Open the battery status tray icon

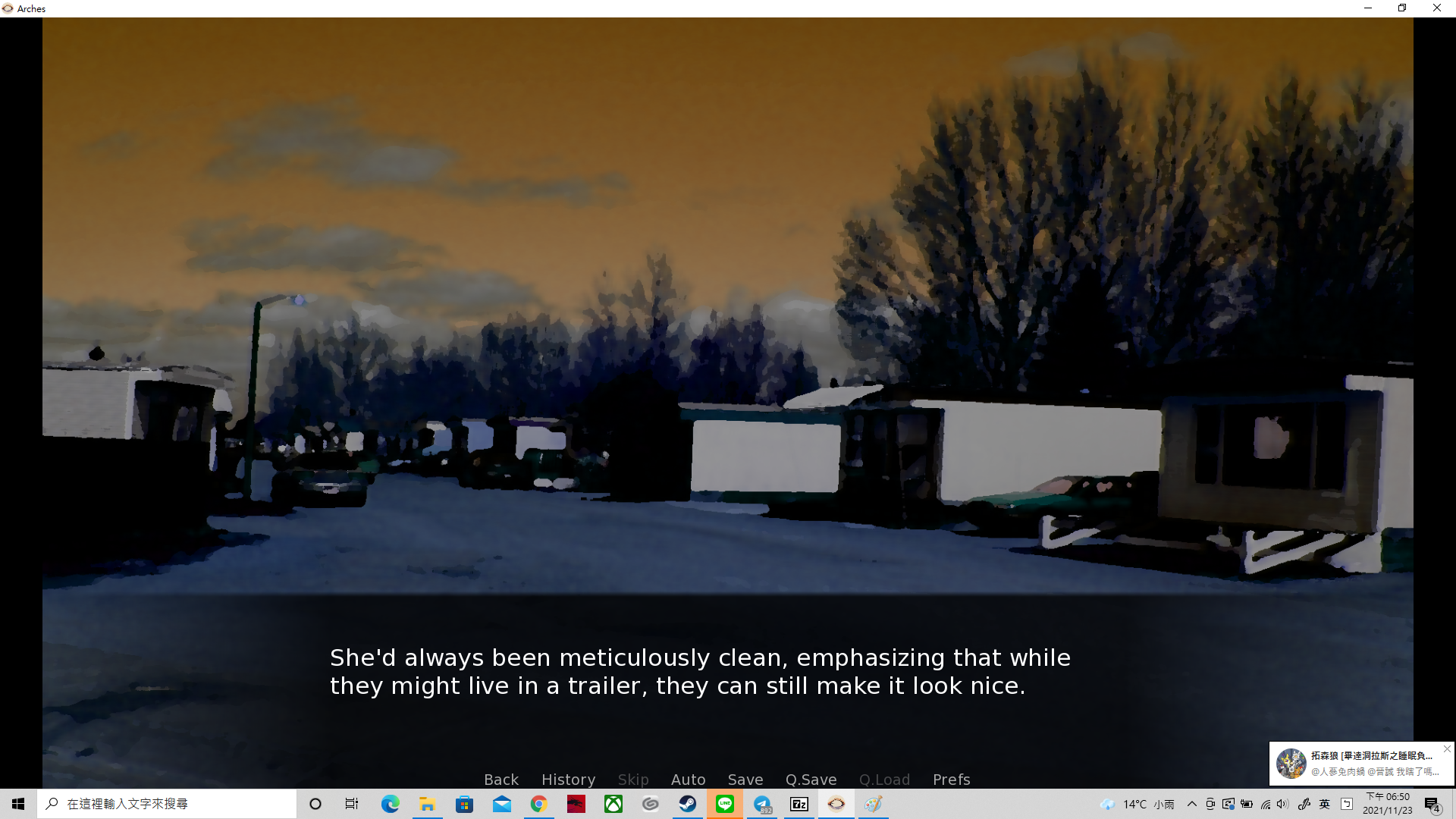coord(1247,804)
